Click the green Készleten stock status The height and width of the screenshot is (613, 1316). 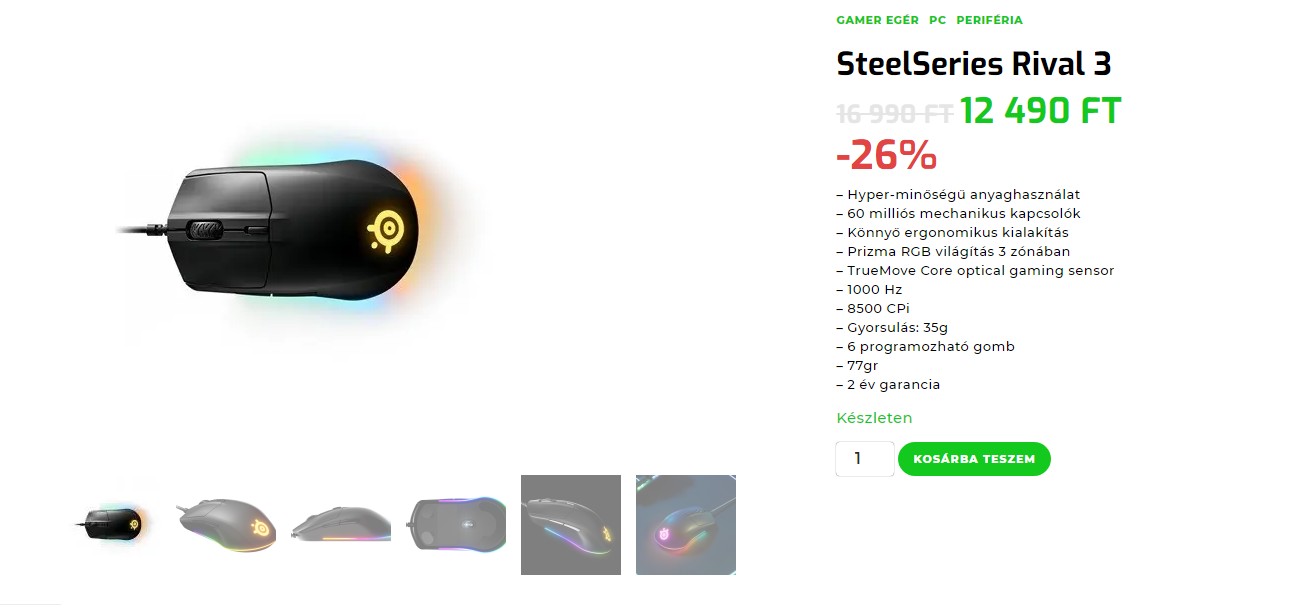(x=874, y=418)
